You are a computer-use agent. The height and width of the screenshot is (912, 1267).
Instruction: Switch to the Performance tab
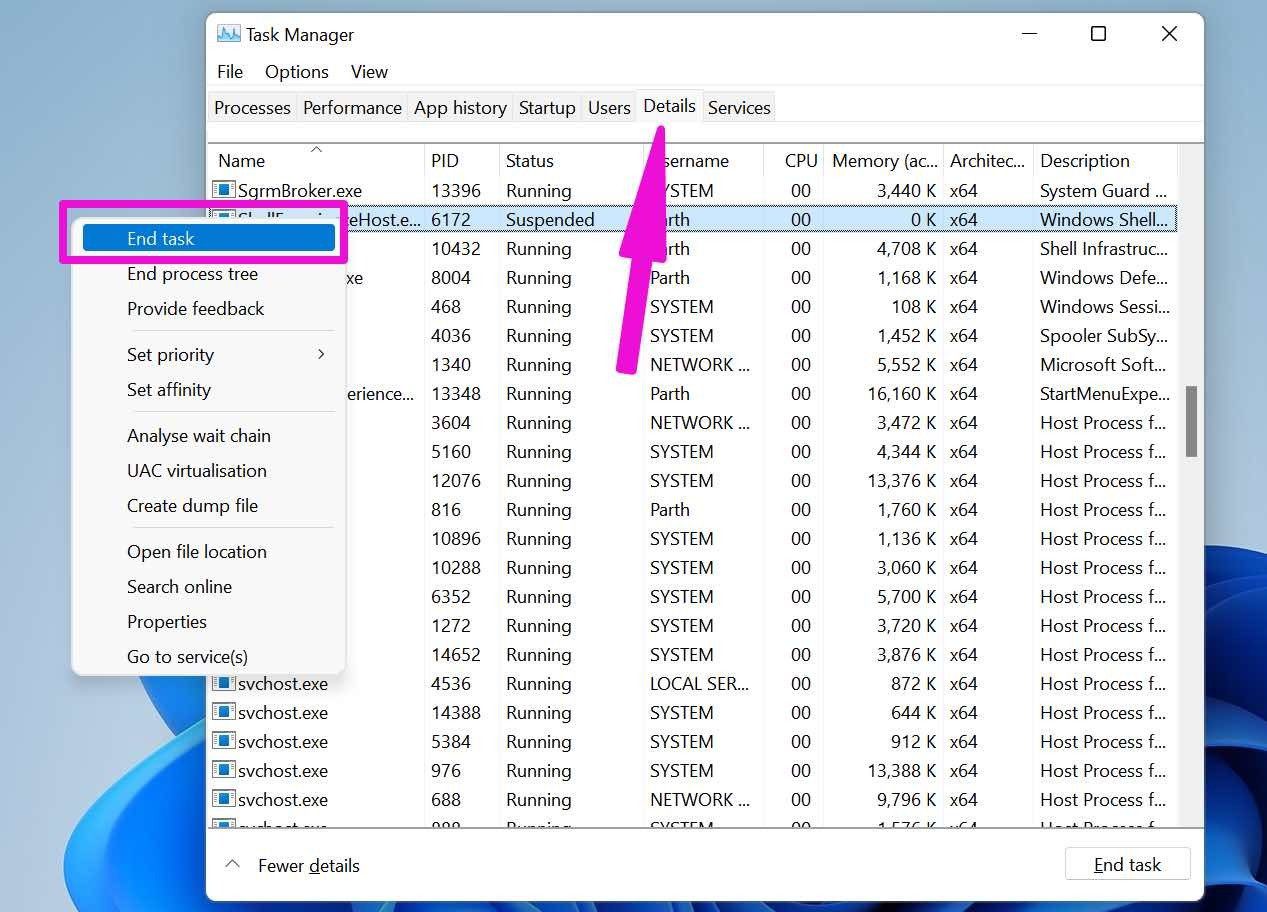tap(352, 108)
